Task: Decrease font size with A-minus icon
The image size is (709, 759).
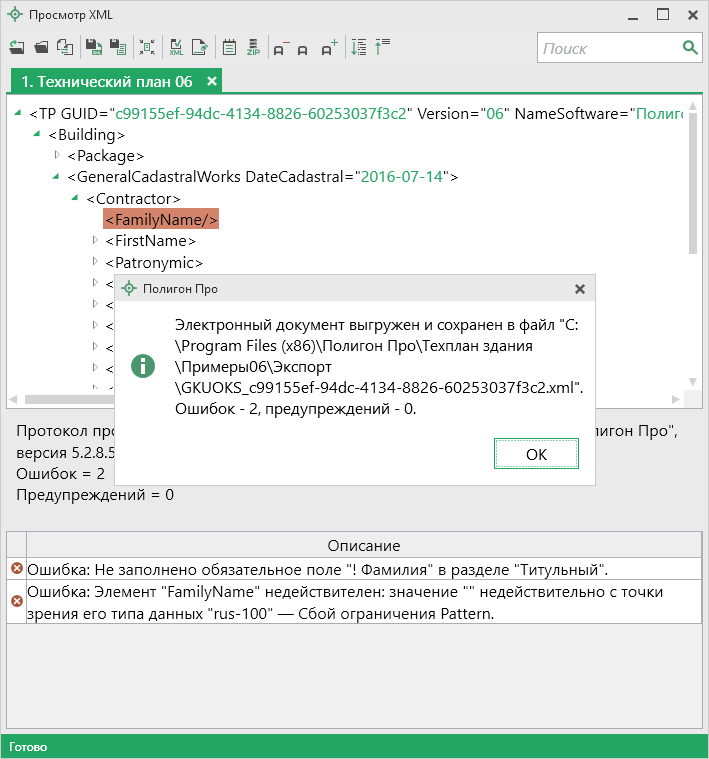Action: point(280,48)
